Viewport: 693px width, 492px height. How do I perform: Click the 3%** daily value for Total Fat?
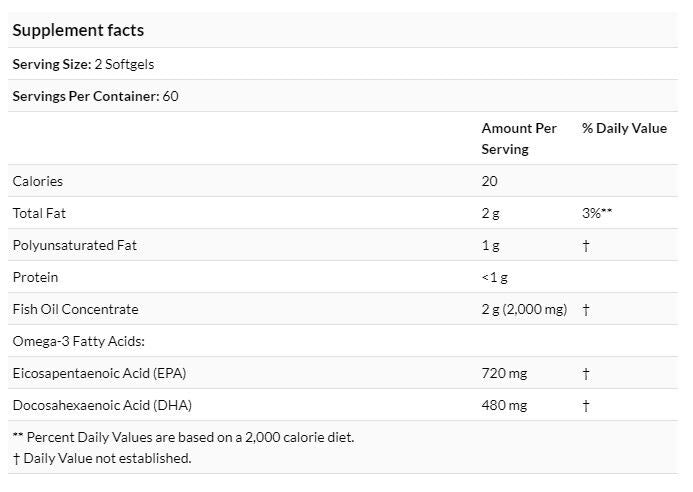coord(597,213)
